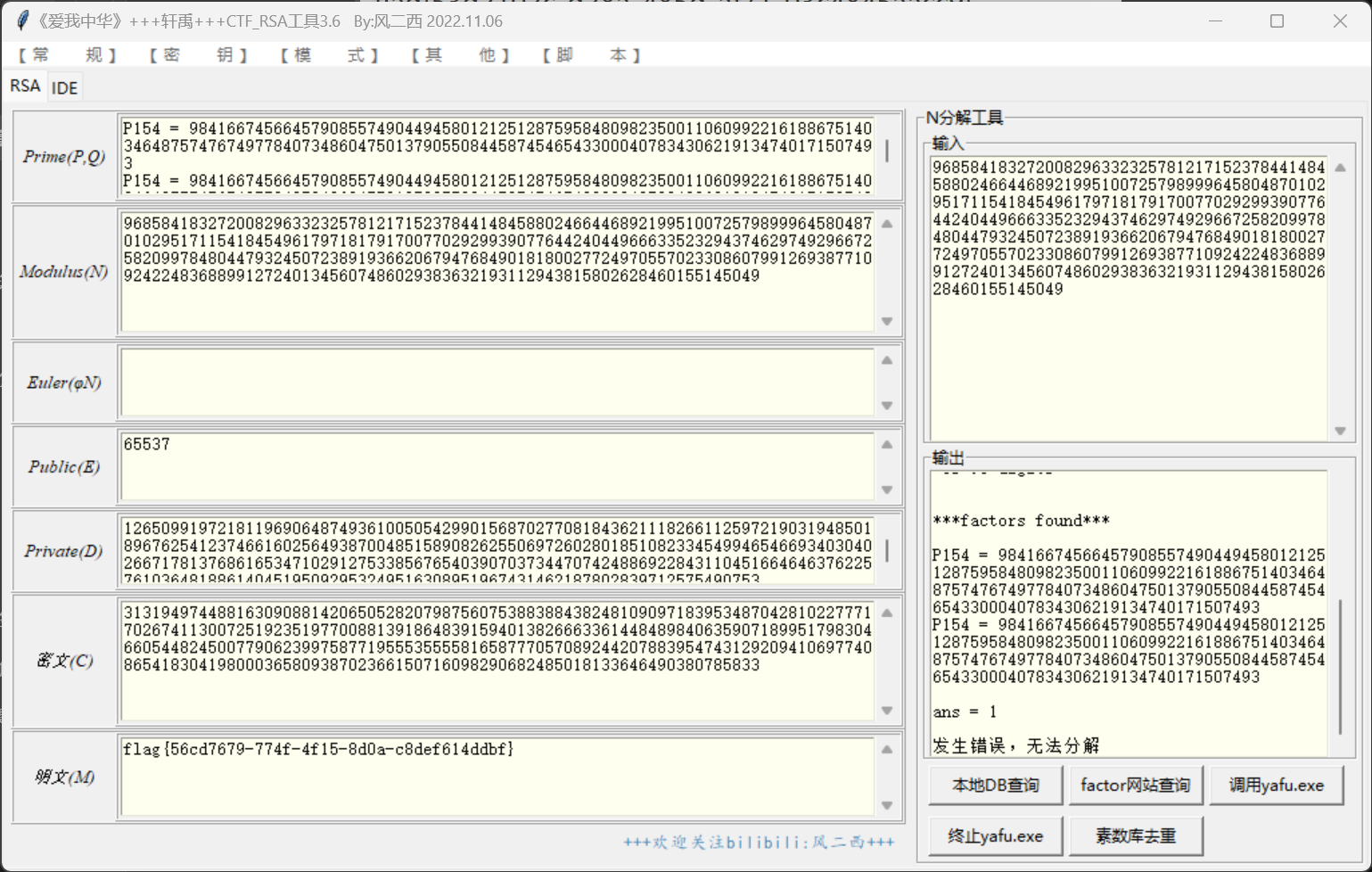Viewport: 1372px width, 872px height.
Task: Minimize the CTF_RSA工具 window
Action: tap(1216, 21)
